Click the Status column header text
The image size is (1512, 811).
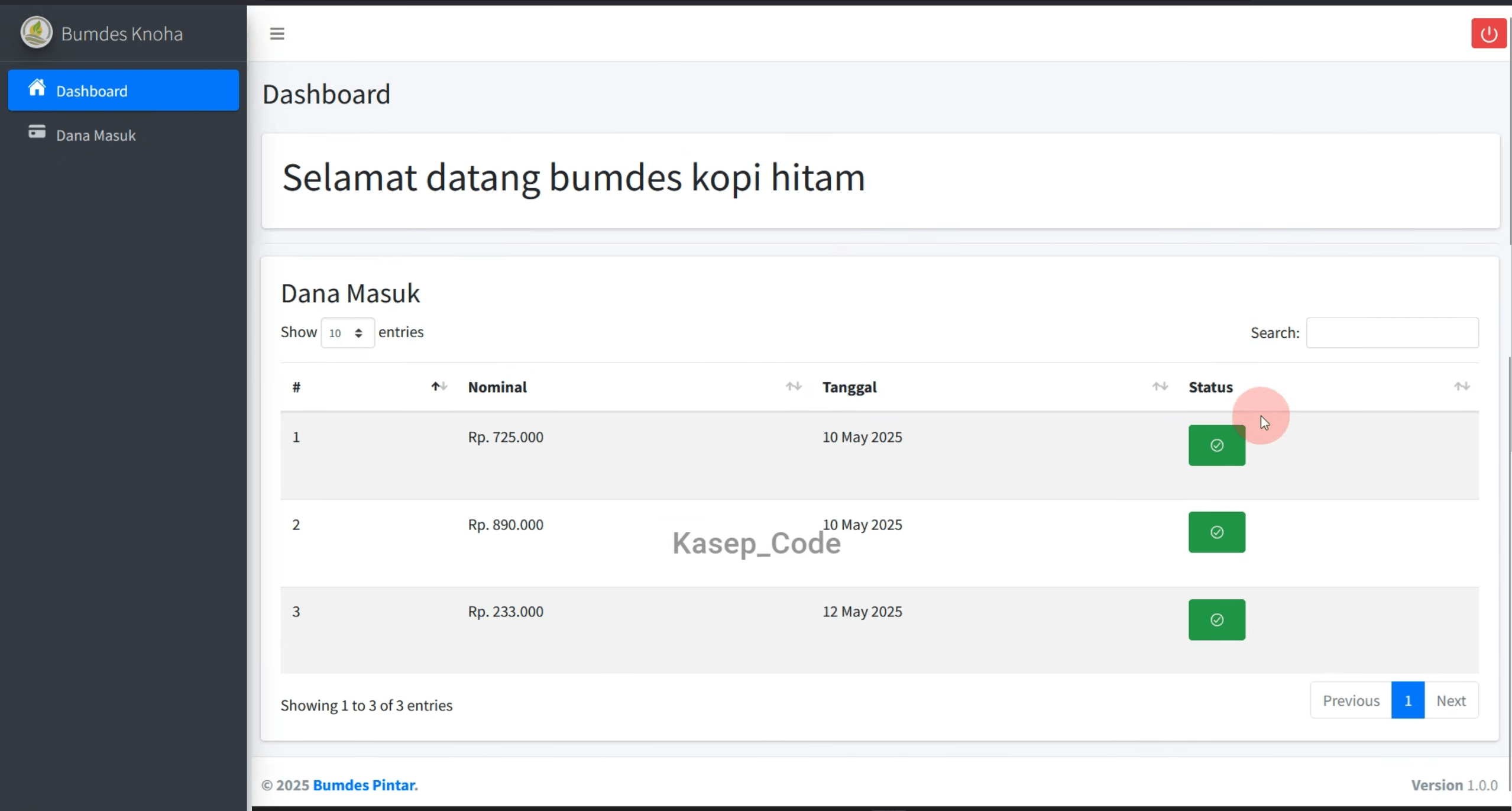tap(1210, 387)
